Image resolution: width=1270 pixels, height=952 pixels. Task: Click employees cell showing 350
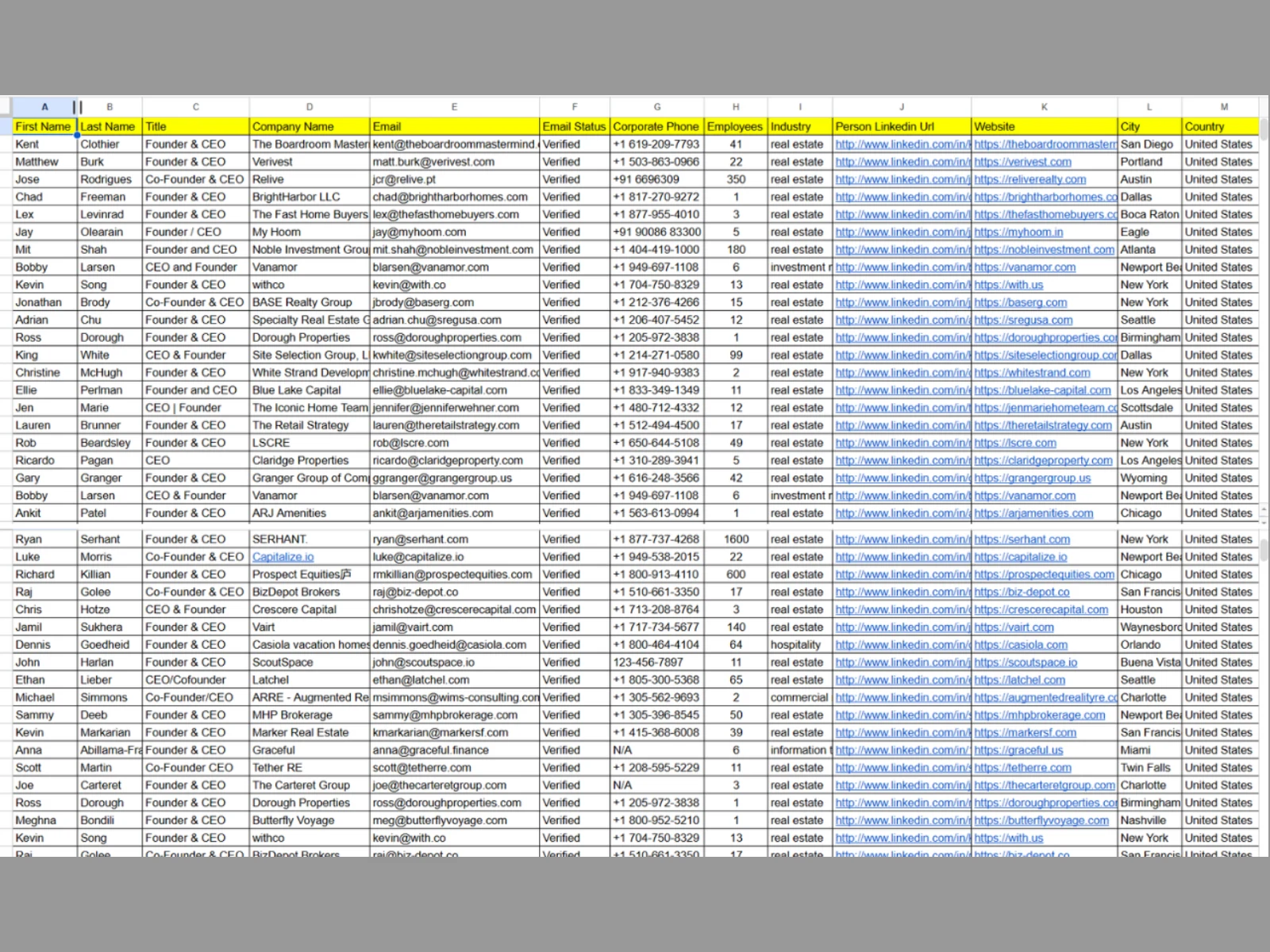[x=736, y=179]
